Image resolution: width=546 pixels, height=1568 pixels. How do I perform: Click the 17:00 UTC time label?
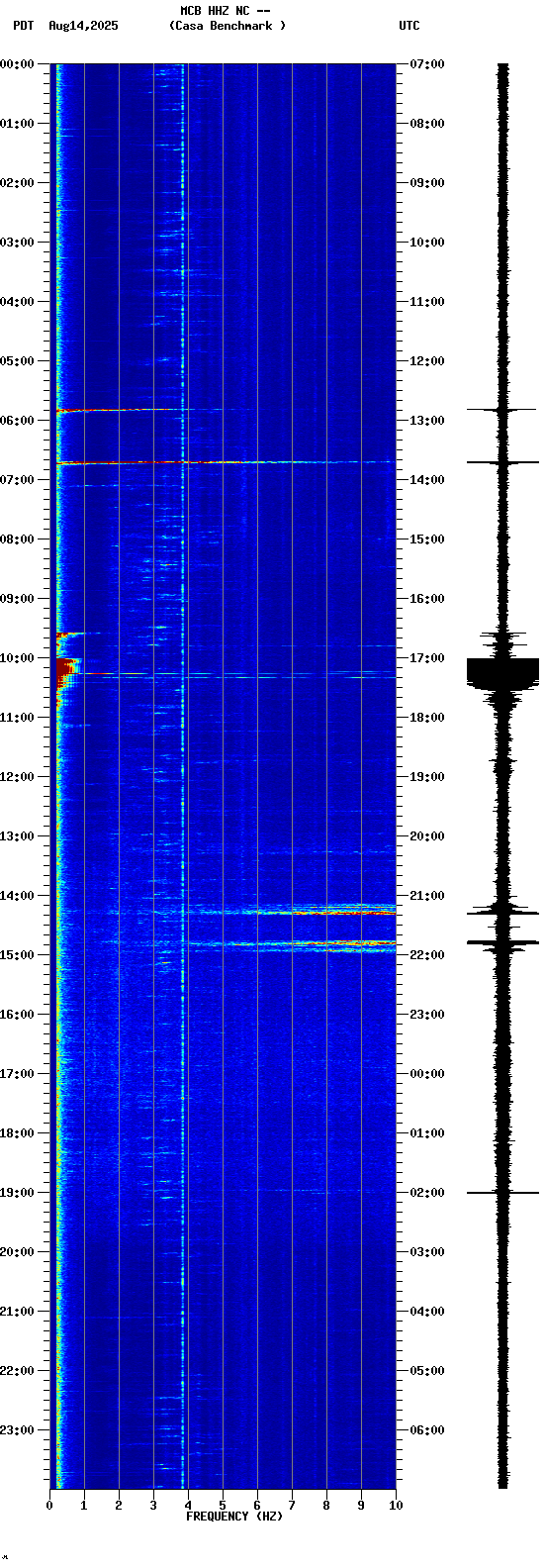tap(427, 657)
